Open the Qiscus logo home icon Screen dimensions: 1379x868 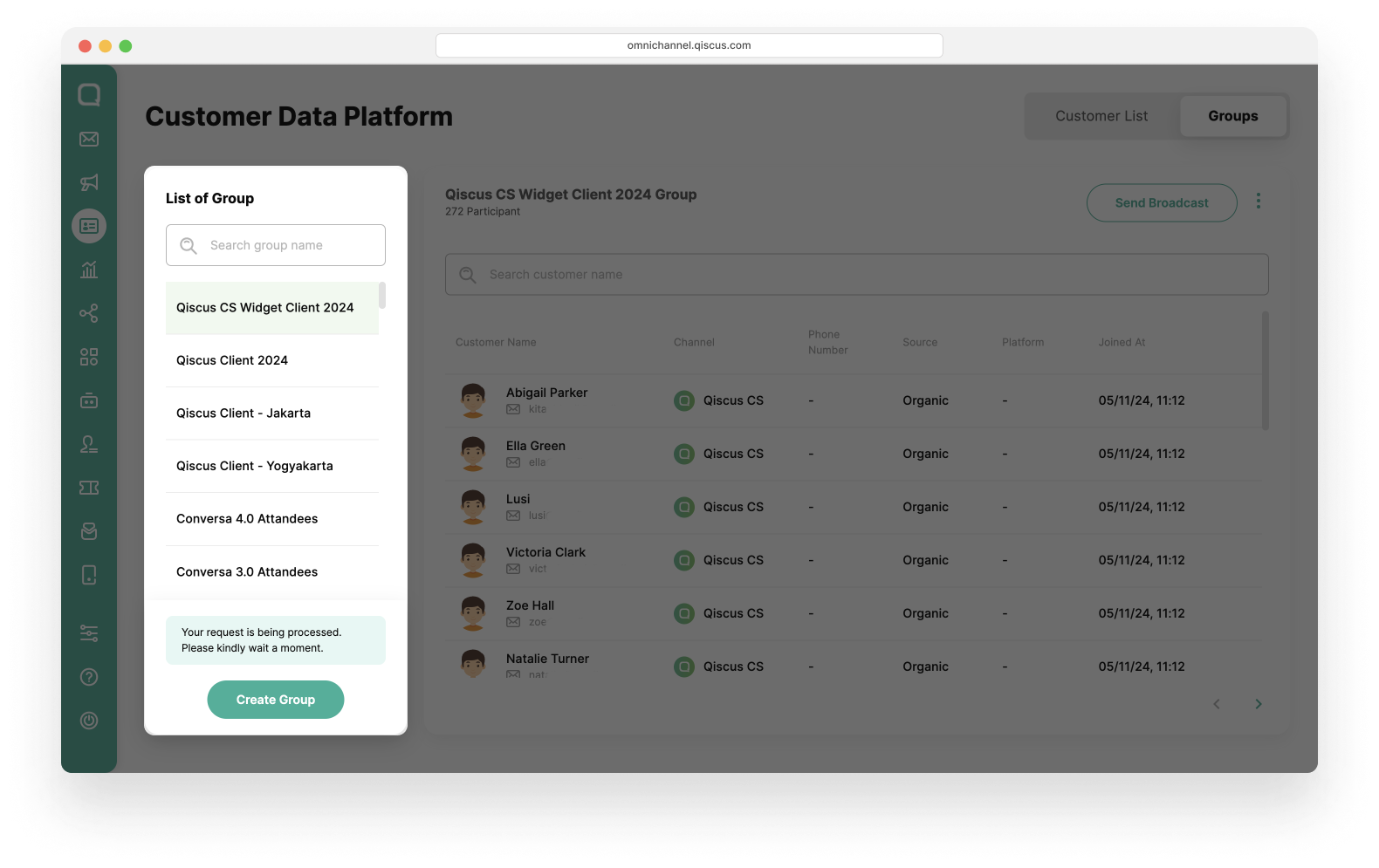(x=89, y=94)
